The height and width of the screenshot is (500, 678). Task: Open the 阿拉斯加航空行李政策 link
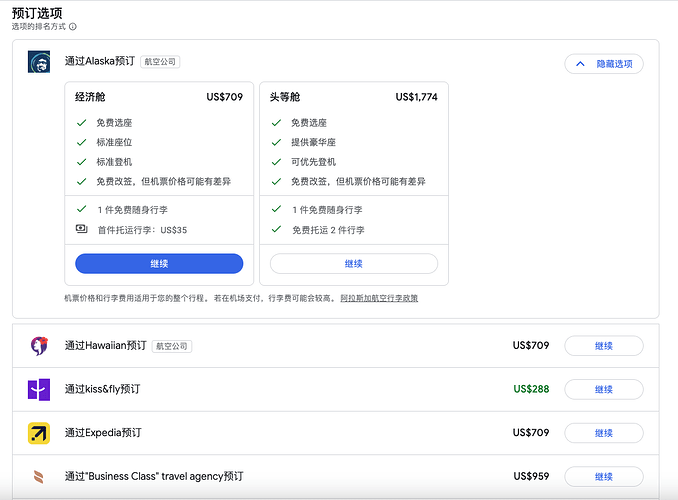[x=379, y=298]
